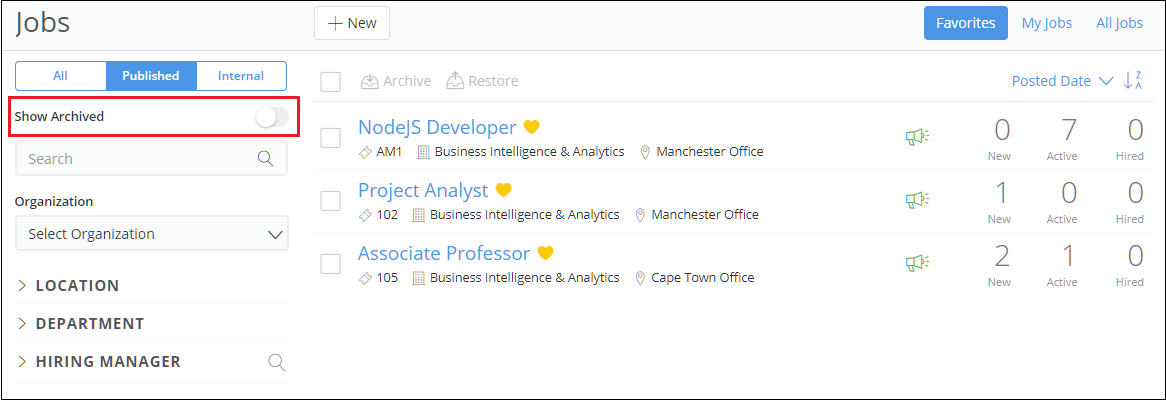Screen dimensions: 1166x400
Task: Click the New job button
Action: 352,23
